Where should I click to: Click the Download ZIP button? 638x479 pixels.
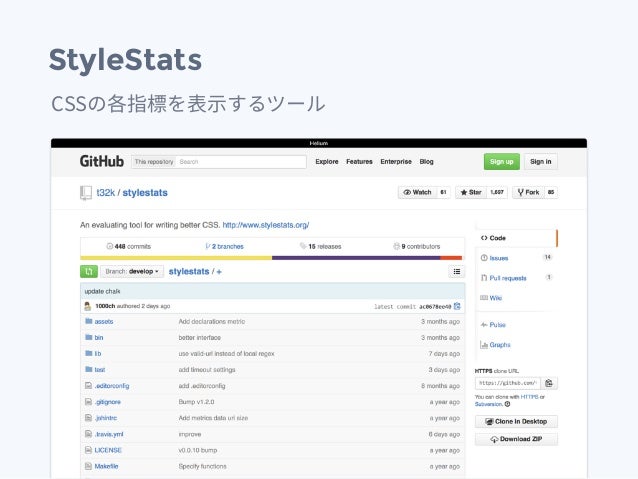click(x=516, y=439)
